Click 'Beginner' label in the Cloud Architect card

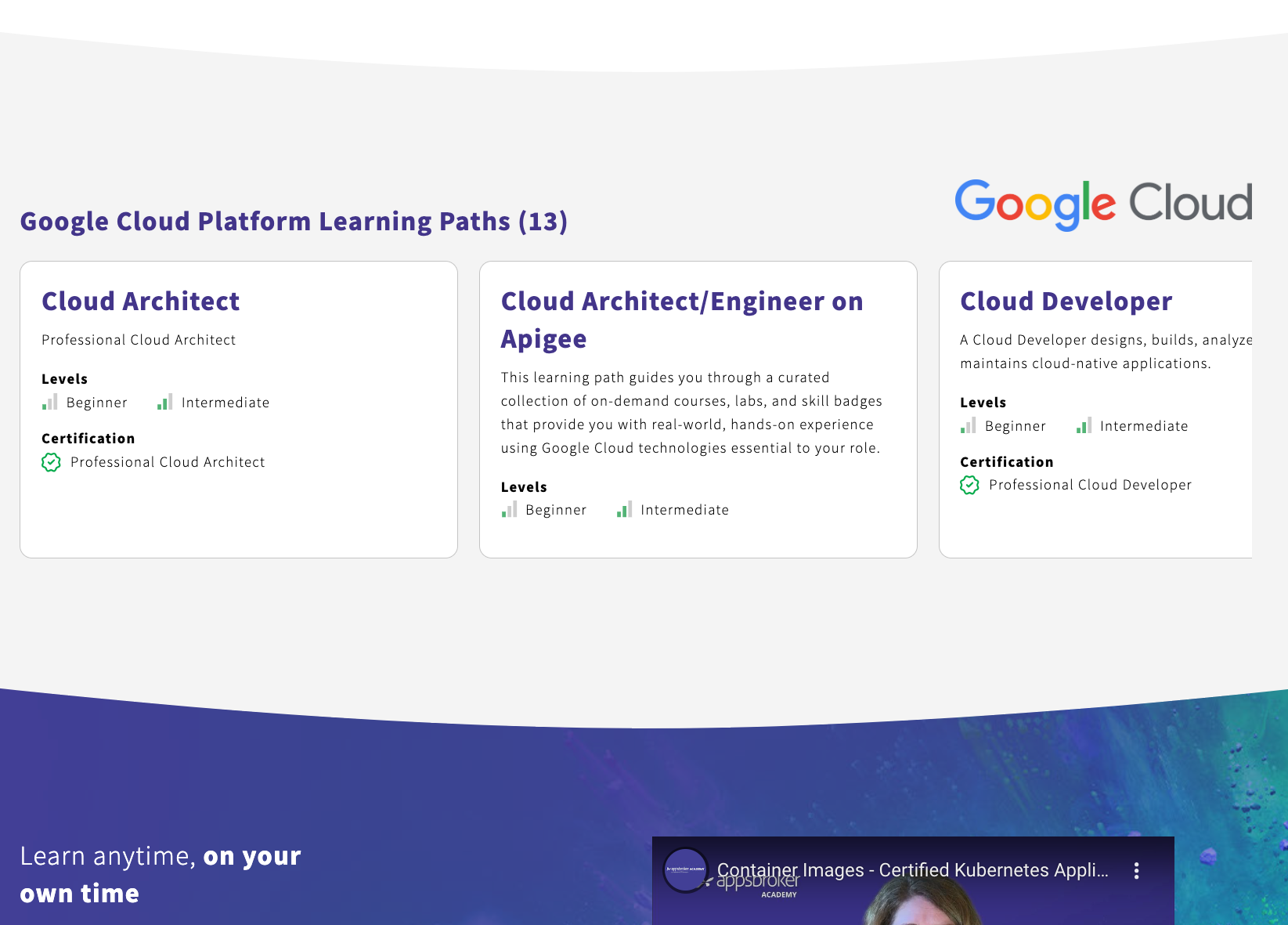(96, 403)
